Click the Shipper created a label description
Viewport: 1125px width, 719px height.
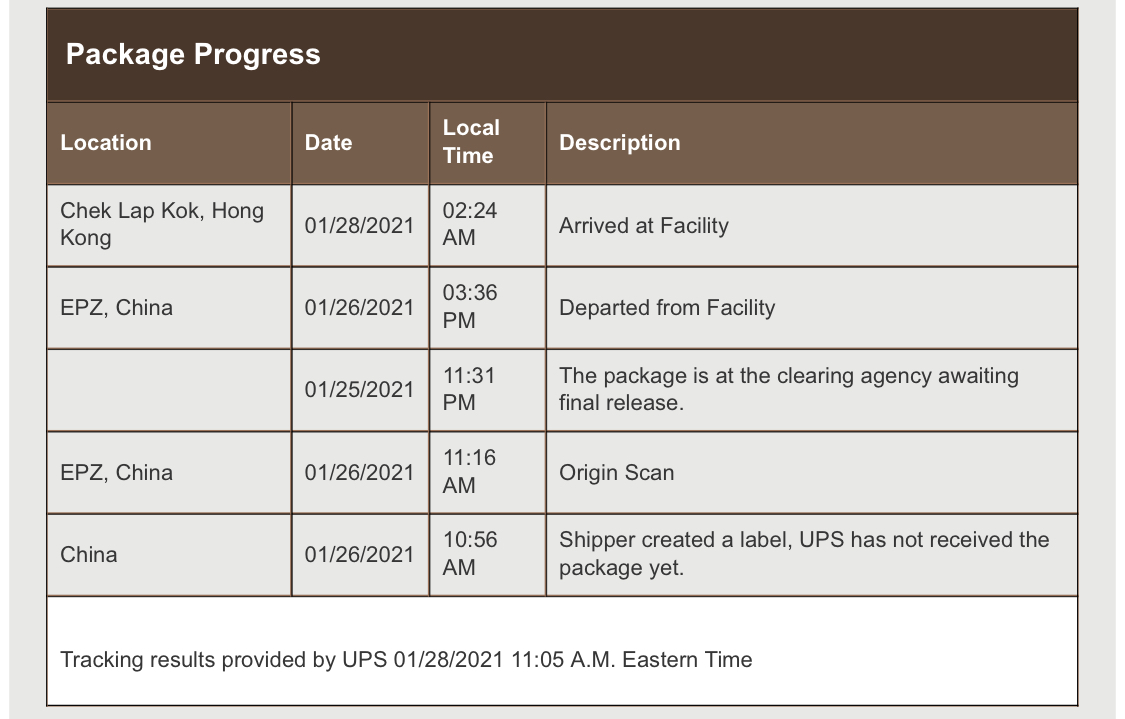tap(803, 553)
